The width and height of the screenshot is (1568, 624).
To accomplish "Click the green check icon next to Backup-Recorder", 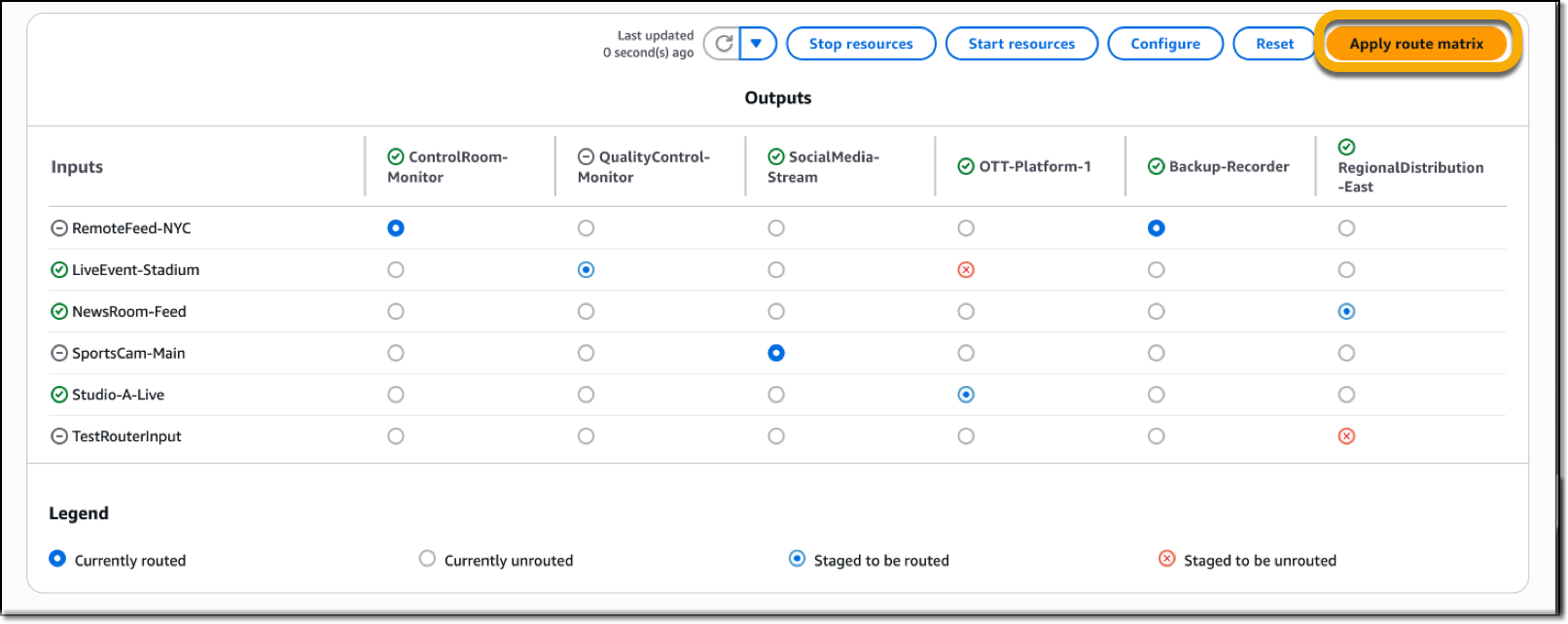I will point(1156,166).
